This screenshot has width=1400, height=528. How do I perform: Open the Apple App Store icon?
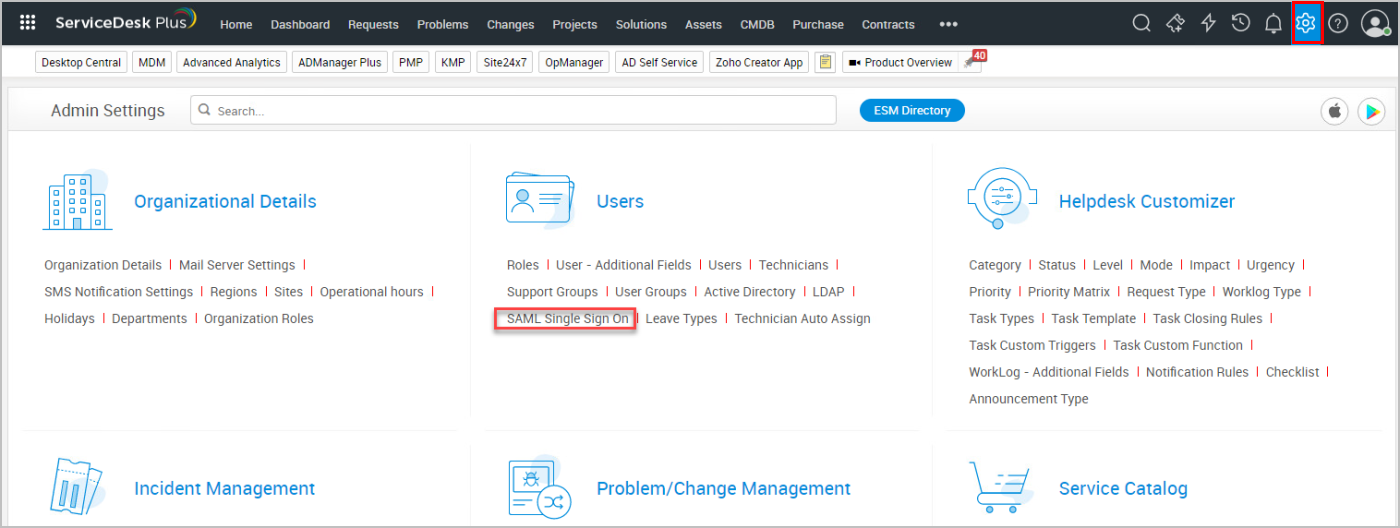point(1335,111)
